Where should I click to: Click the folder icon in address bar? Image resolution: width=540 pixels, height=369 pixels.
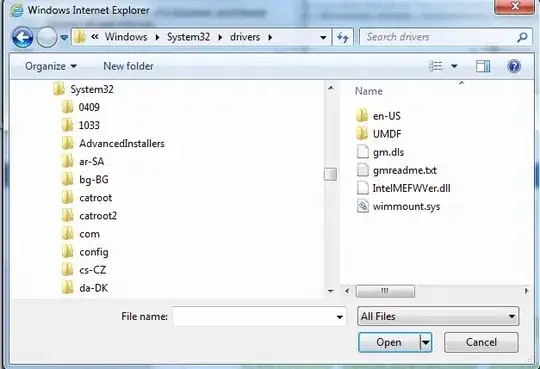pyautogui.click(x=80, y=37)
